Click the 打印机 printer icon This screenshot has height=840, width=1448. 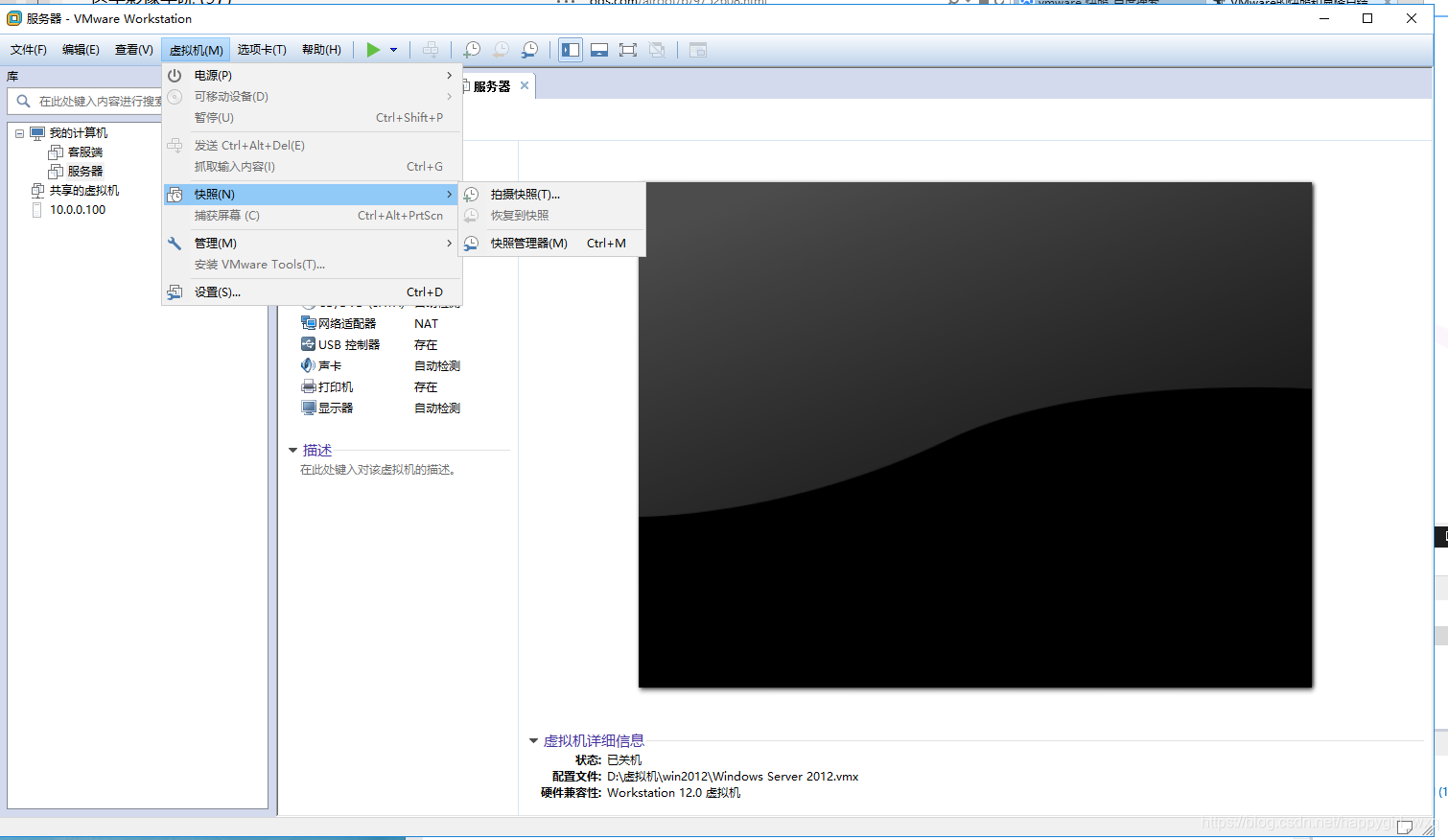[x=309, y=386]
